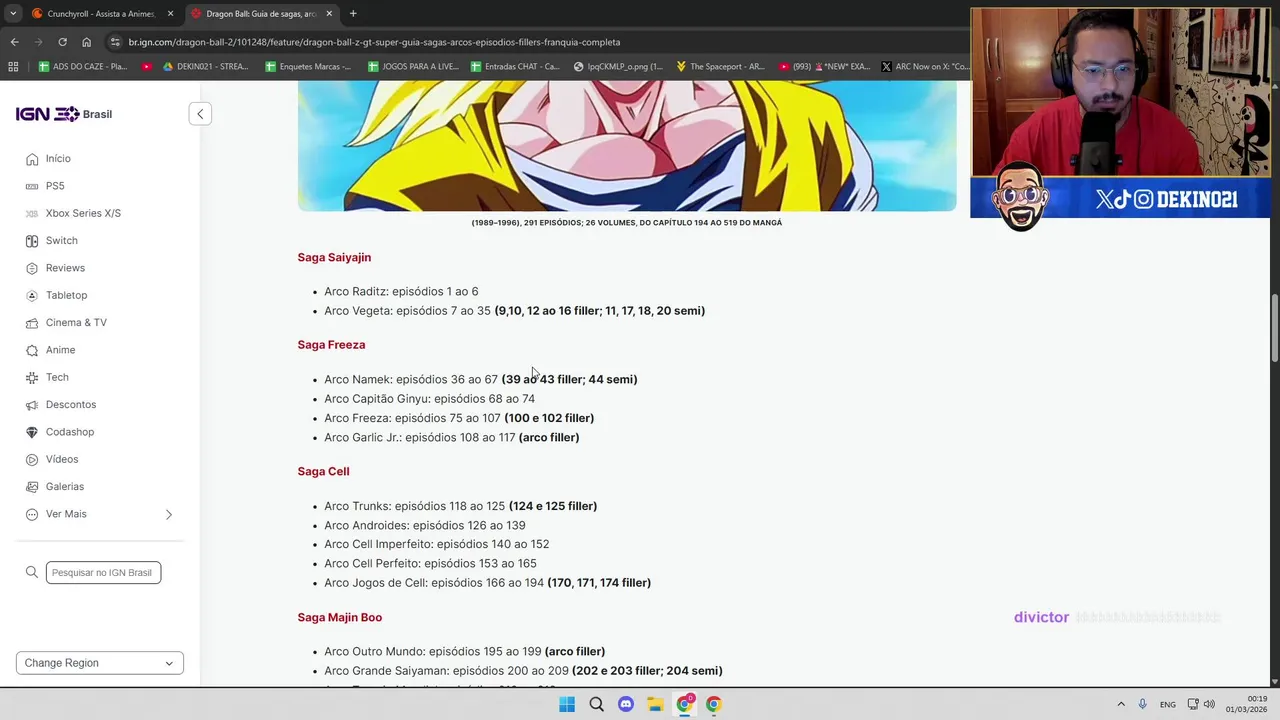Click the Saga Freeza heading
This screenshot has width=1280, height=720.
[331, 344]
